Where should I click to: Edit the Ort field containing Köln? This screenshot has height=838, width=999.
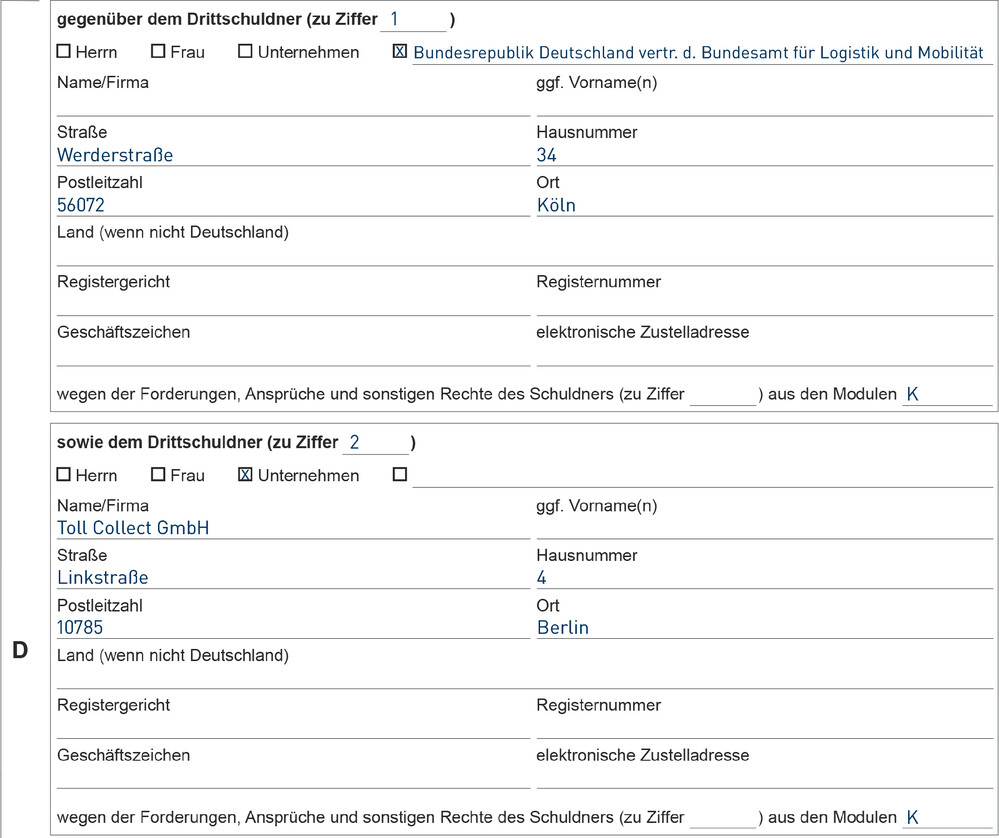click(764, 205)
